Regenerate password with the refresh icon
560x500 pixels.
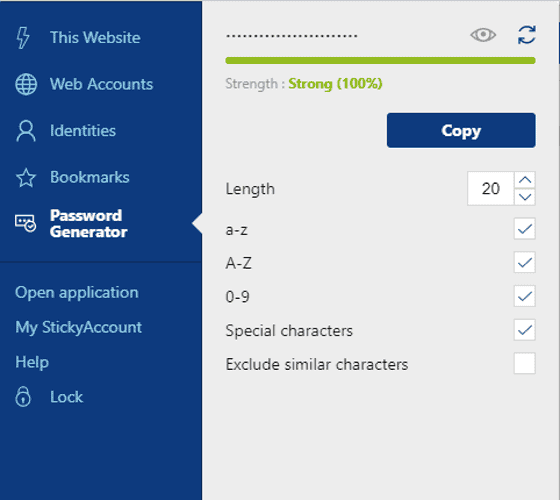pyautogui.click(x=527, y=35)
